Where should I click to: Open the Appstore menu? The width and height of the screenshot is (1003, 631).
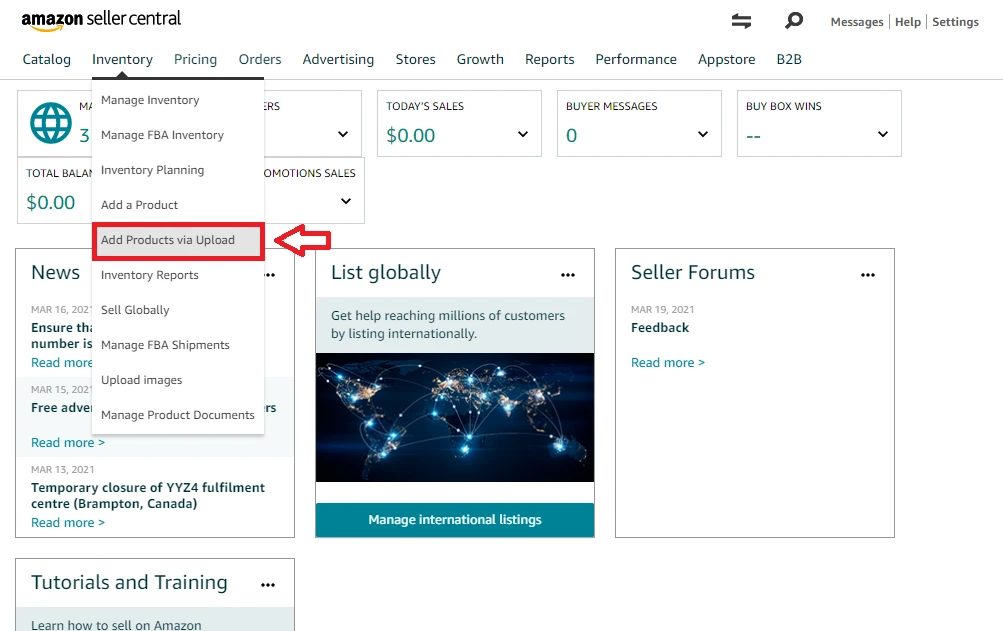coord(727,60)
